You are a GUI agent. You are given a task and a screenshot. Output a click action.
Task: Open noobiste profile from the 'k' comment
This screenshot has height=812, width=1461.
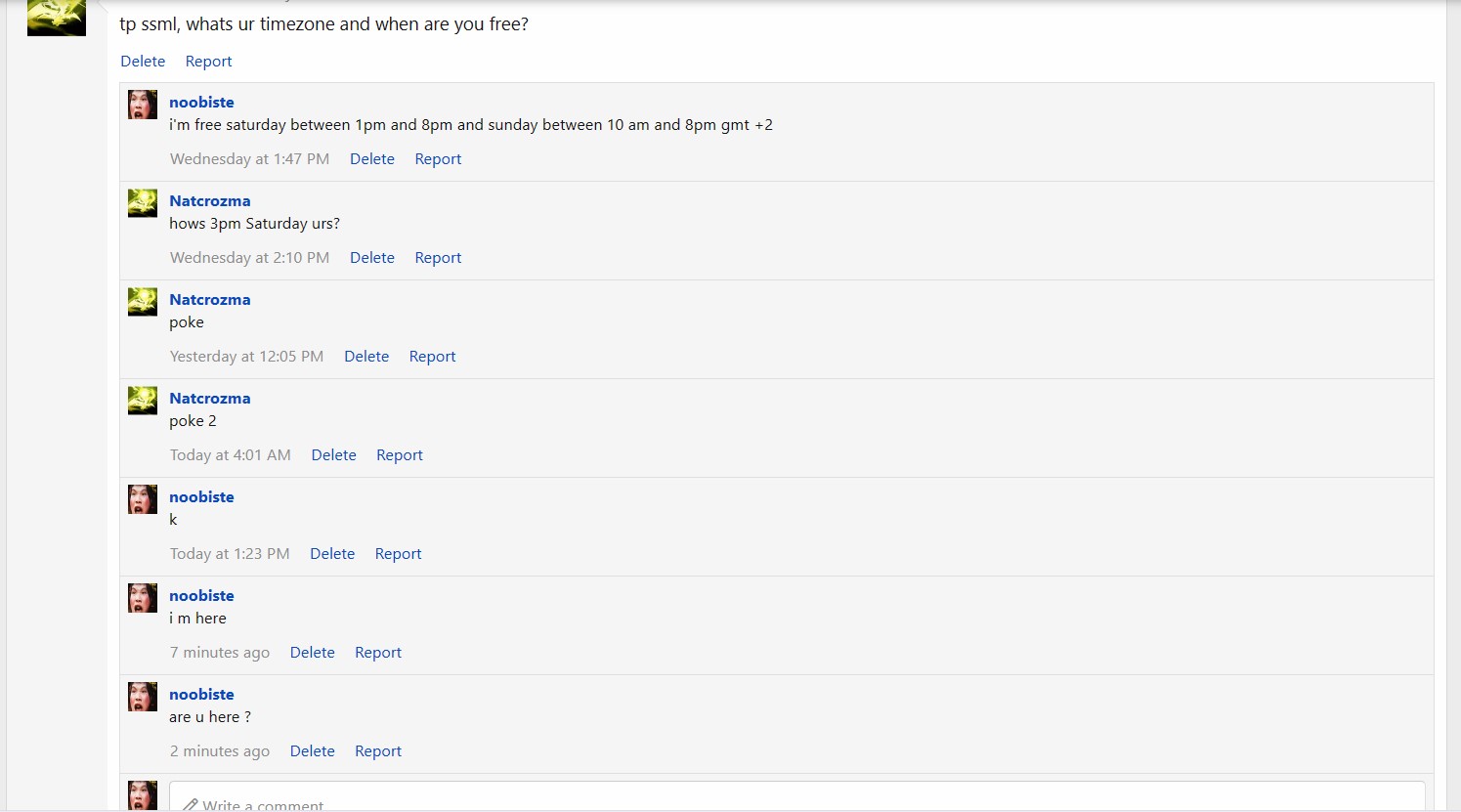coord(201,496)
